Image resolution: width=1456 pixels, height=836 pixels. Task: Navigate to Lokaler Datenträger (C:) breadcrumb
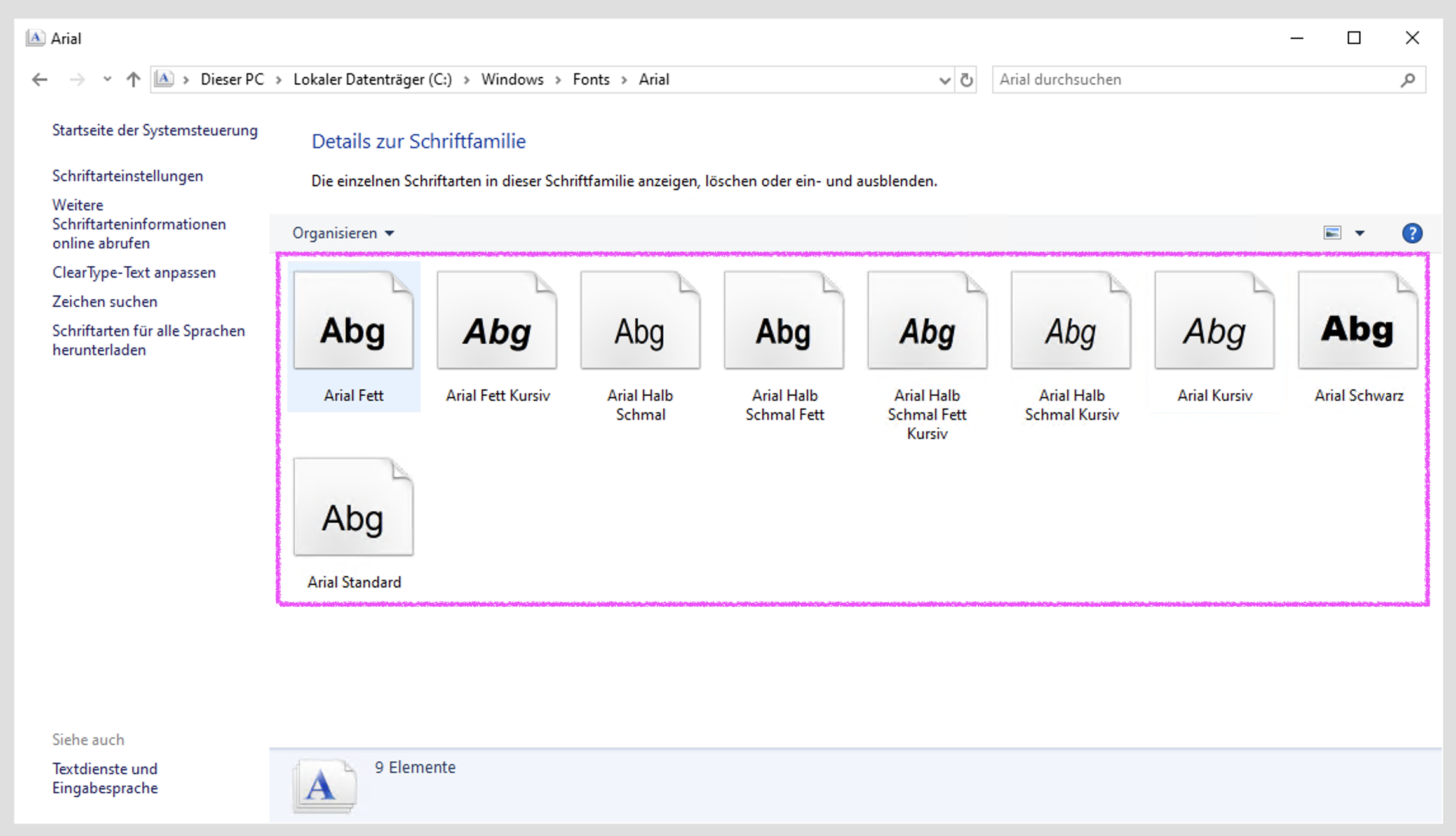tap(372, 79)
